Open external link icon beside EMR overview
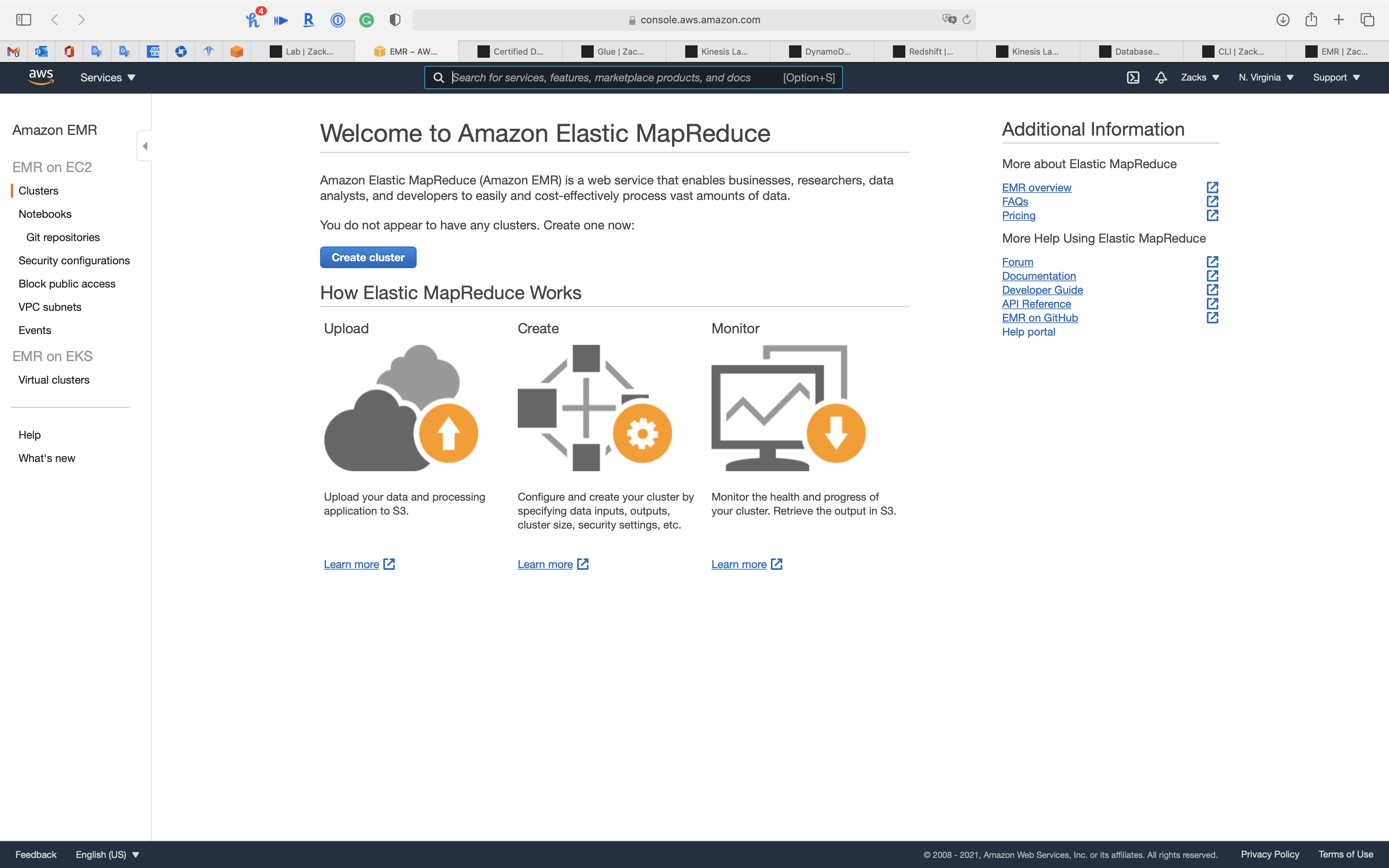Image resolution: width=1389 pixels, height=868 pixels. click(1212, 188)
